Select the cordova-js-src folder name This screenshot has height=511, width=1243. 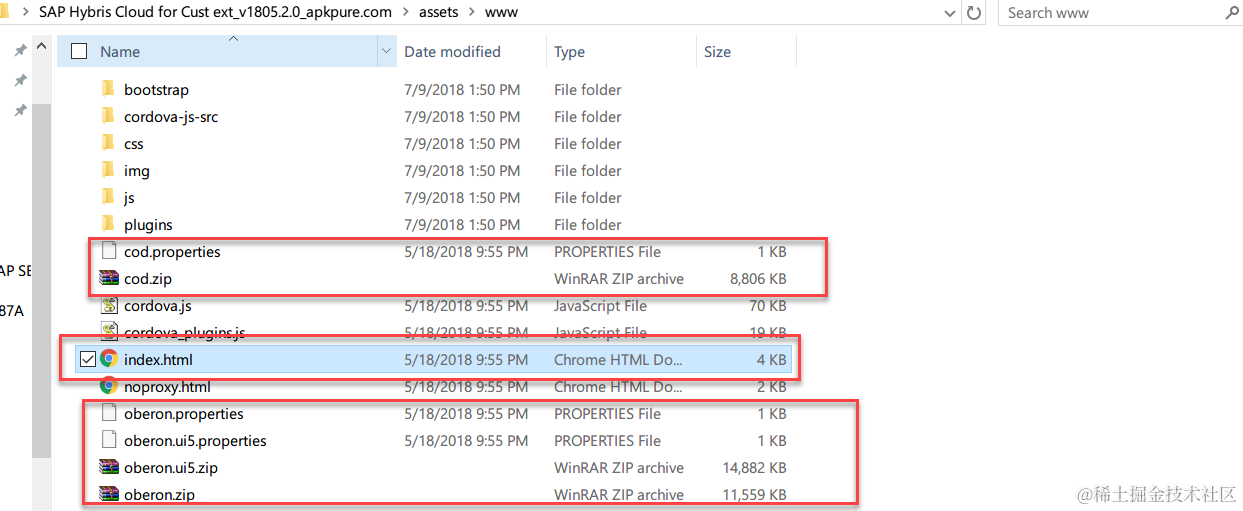tap(171, 116)
